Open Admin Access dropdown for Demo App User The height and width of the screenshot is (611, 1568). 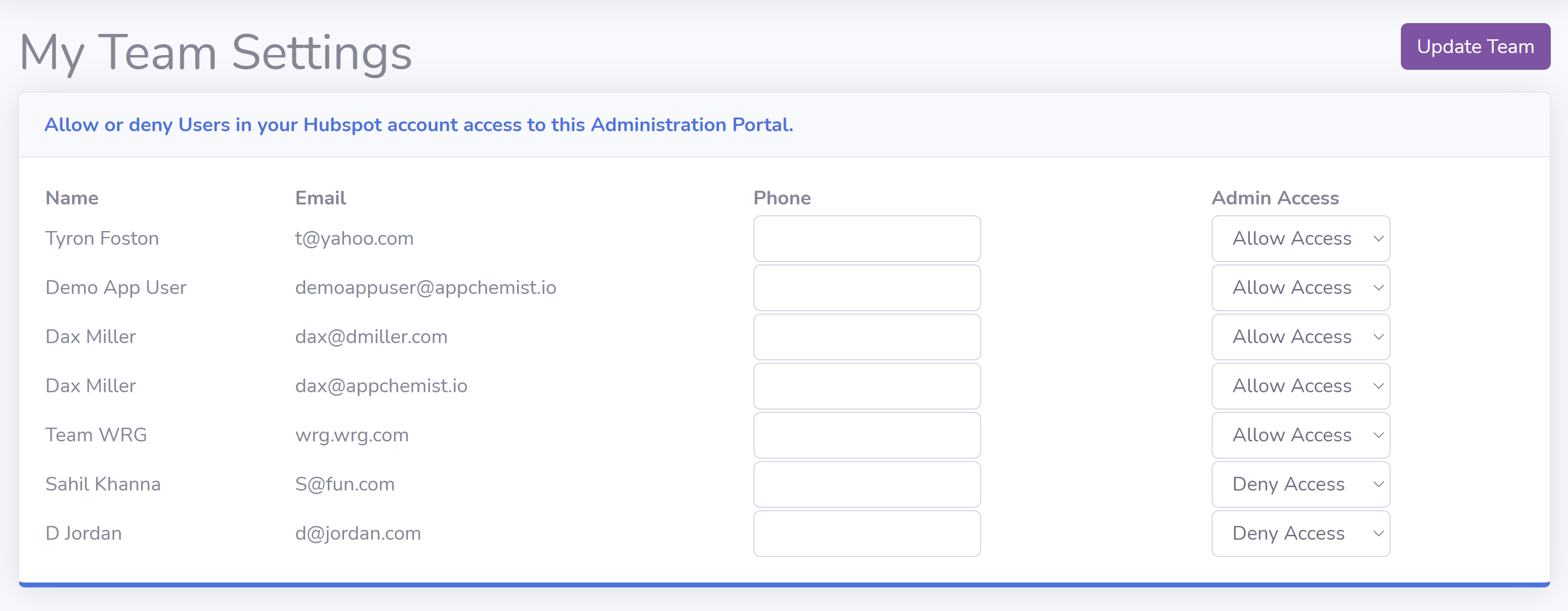tap(1301, 288)
